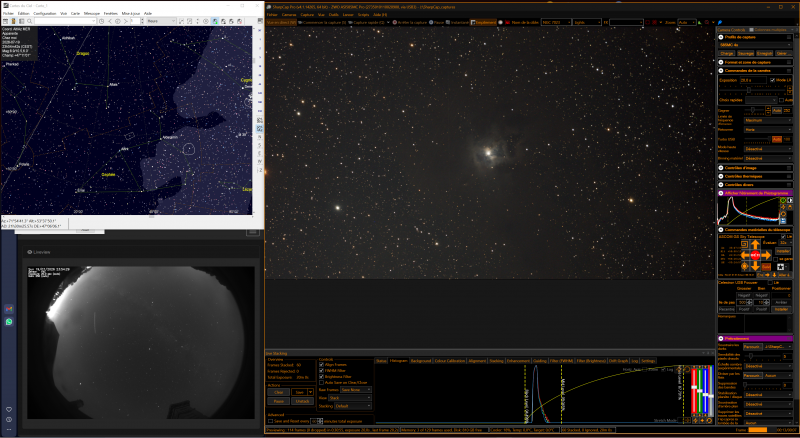Click Pause in the SharpCap toolbar
Screen dimensions: 800x438
pos(436,22)
